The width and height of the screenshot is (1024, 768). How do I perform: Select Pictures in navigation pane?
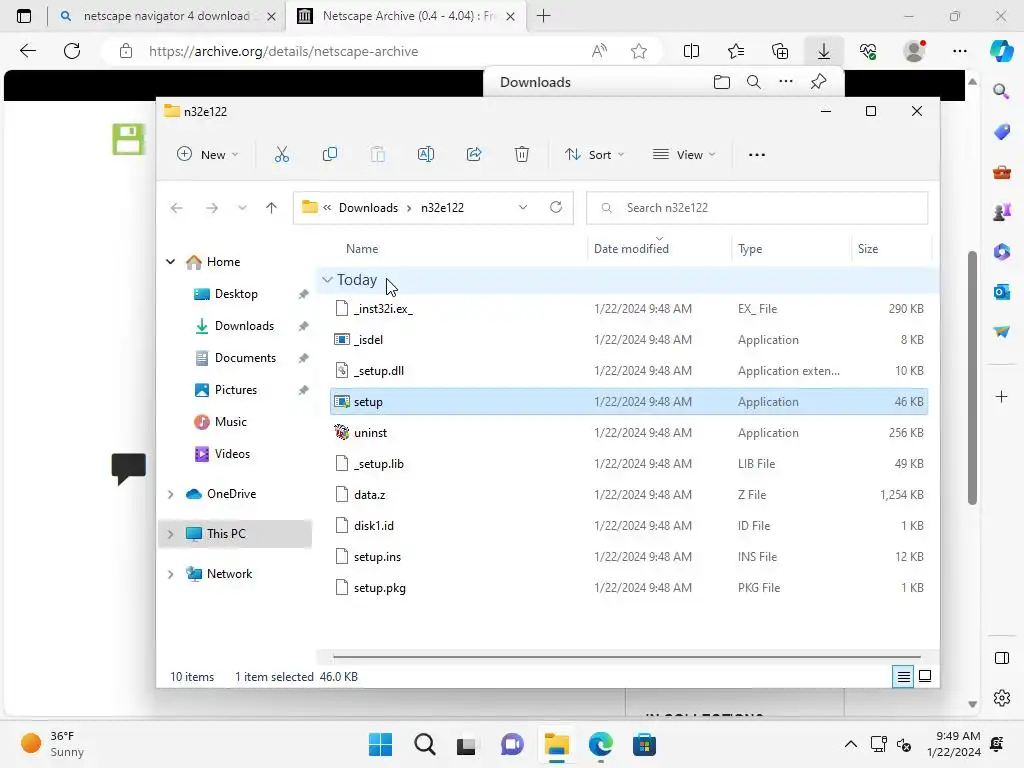(235, 390)
